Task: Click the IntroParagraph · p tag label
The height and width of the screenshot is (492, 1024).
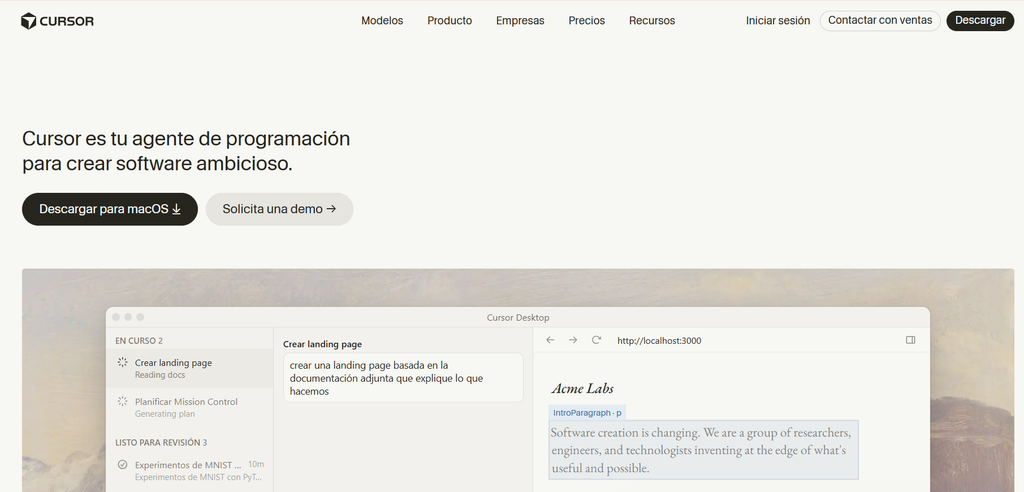Action: (x=587, y=413)
